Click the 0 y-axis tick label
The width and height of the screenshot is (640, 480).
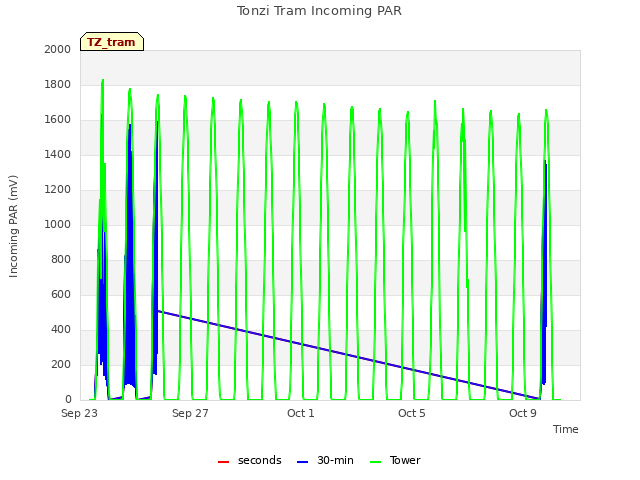click(68, 400)
